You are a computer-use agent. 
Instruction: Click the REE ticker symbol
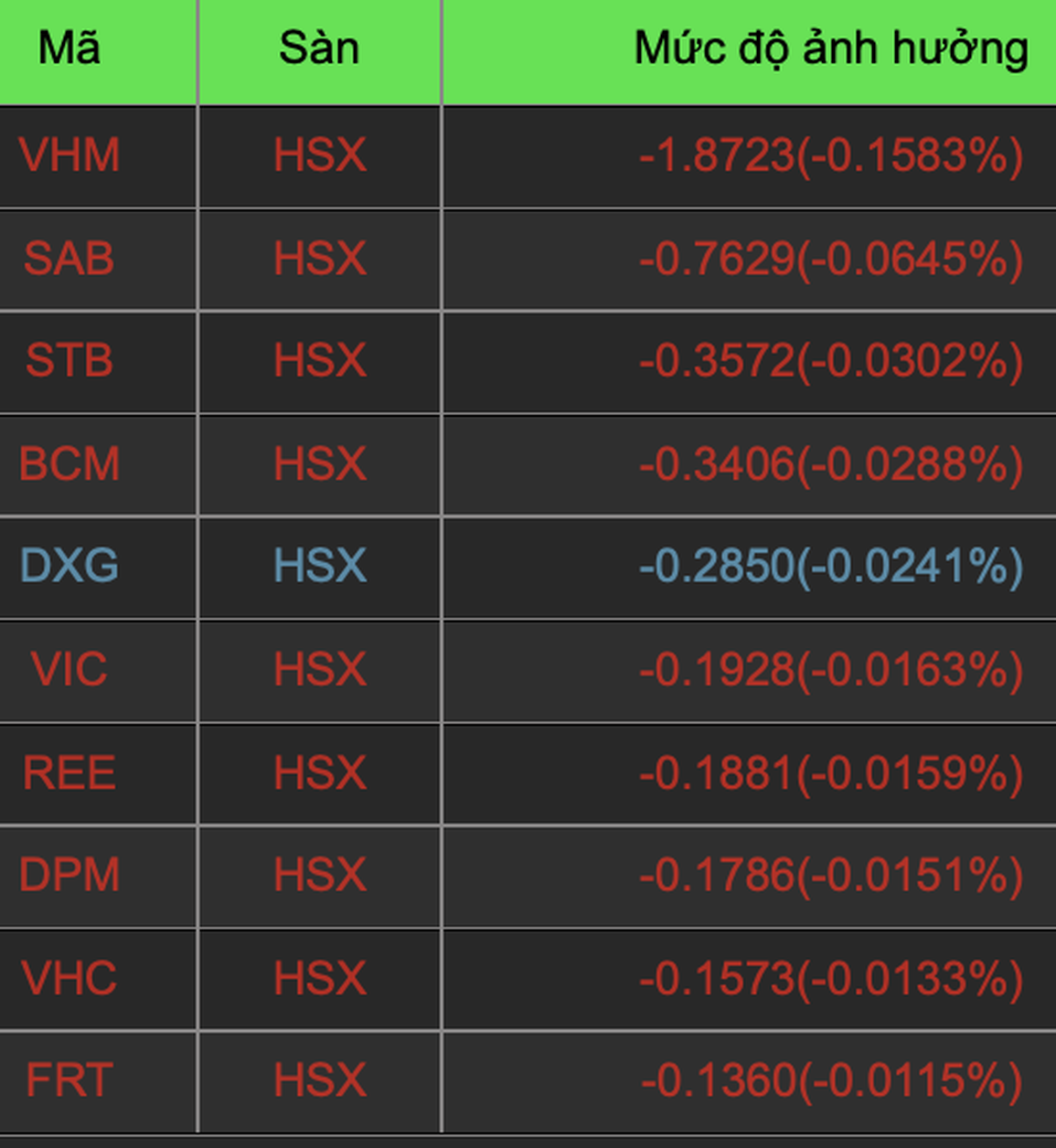[69, 773]
